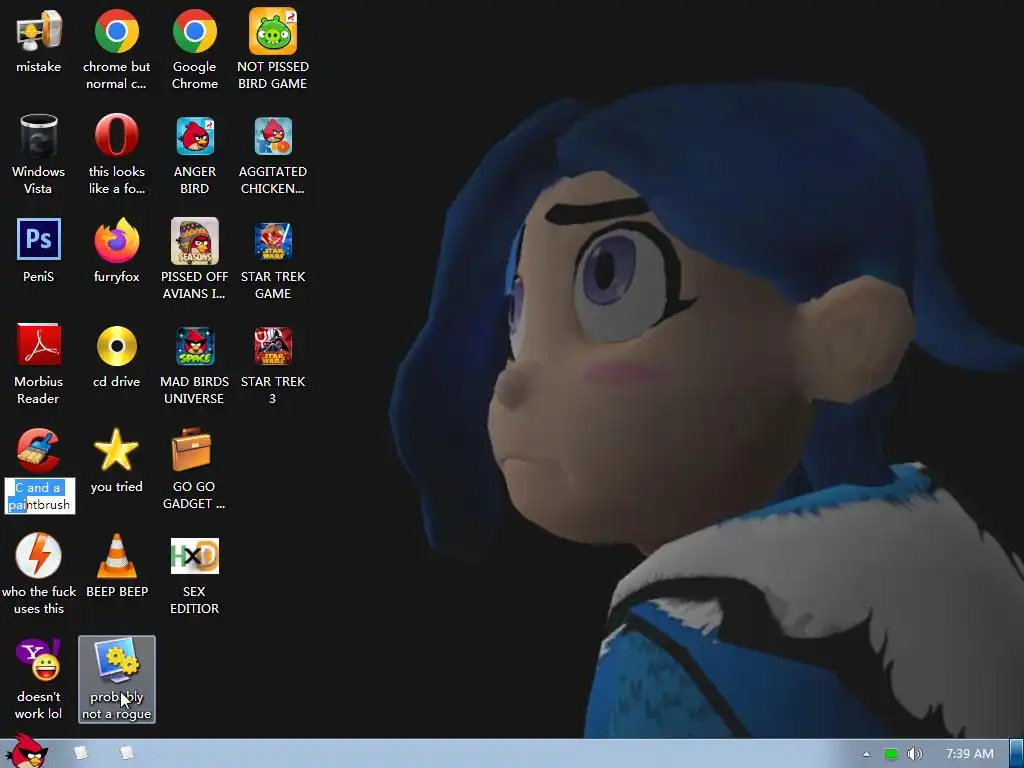This screenshot has height=768, width=1024.
Task: Open the volume speaker tray icon
Action: pos(914,754)
